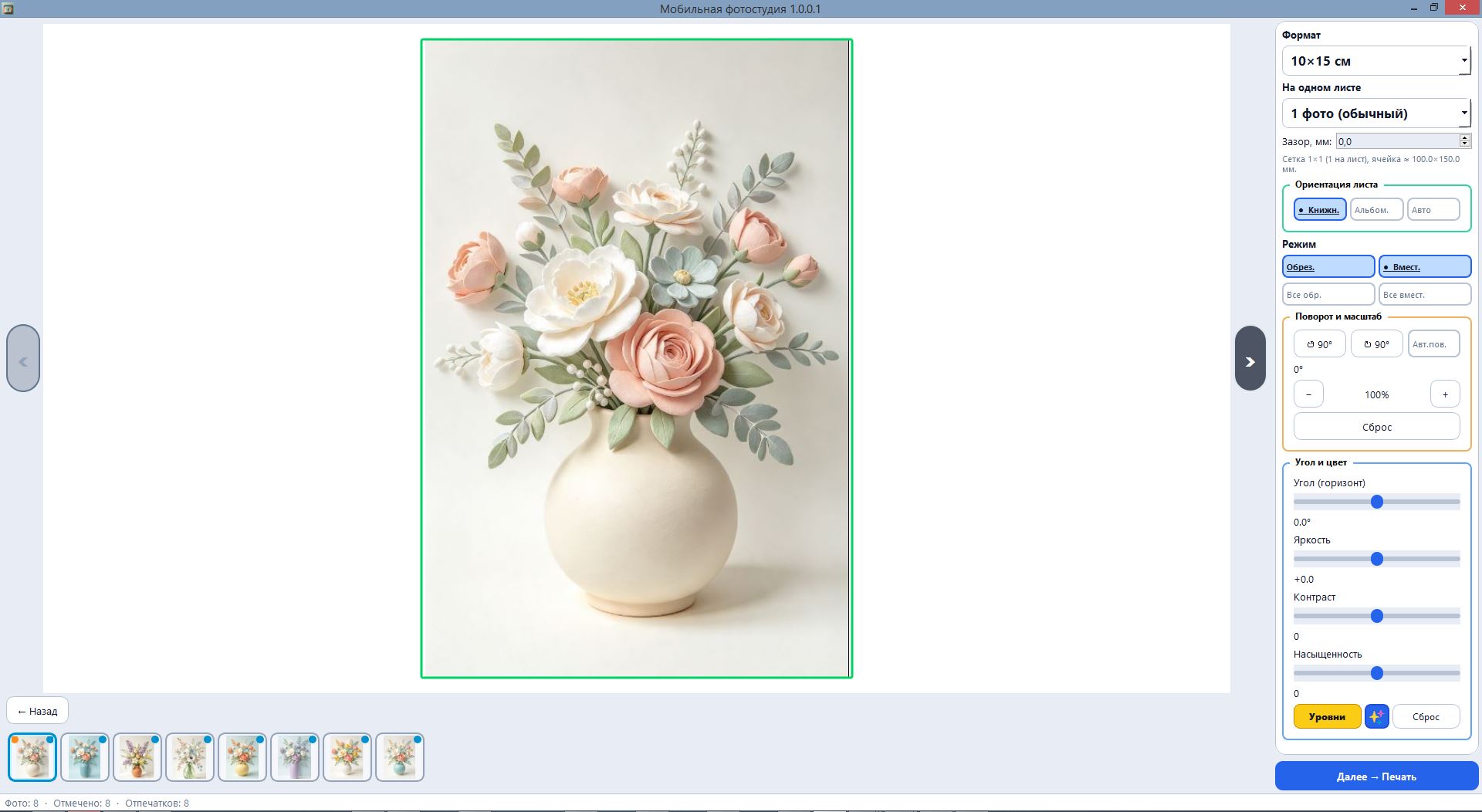Select the Альбом. sheet orientation

1376,209
